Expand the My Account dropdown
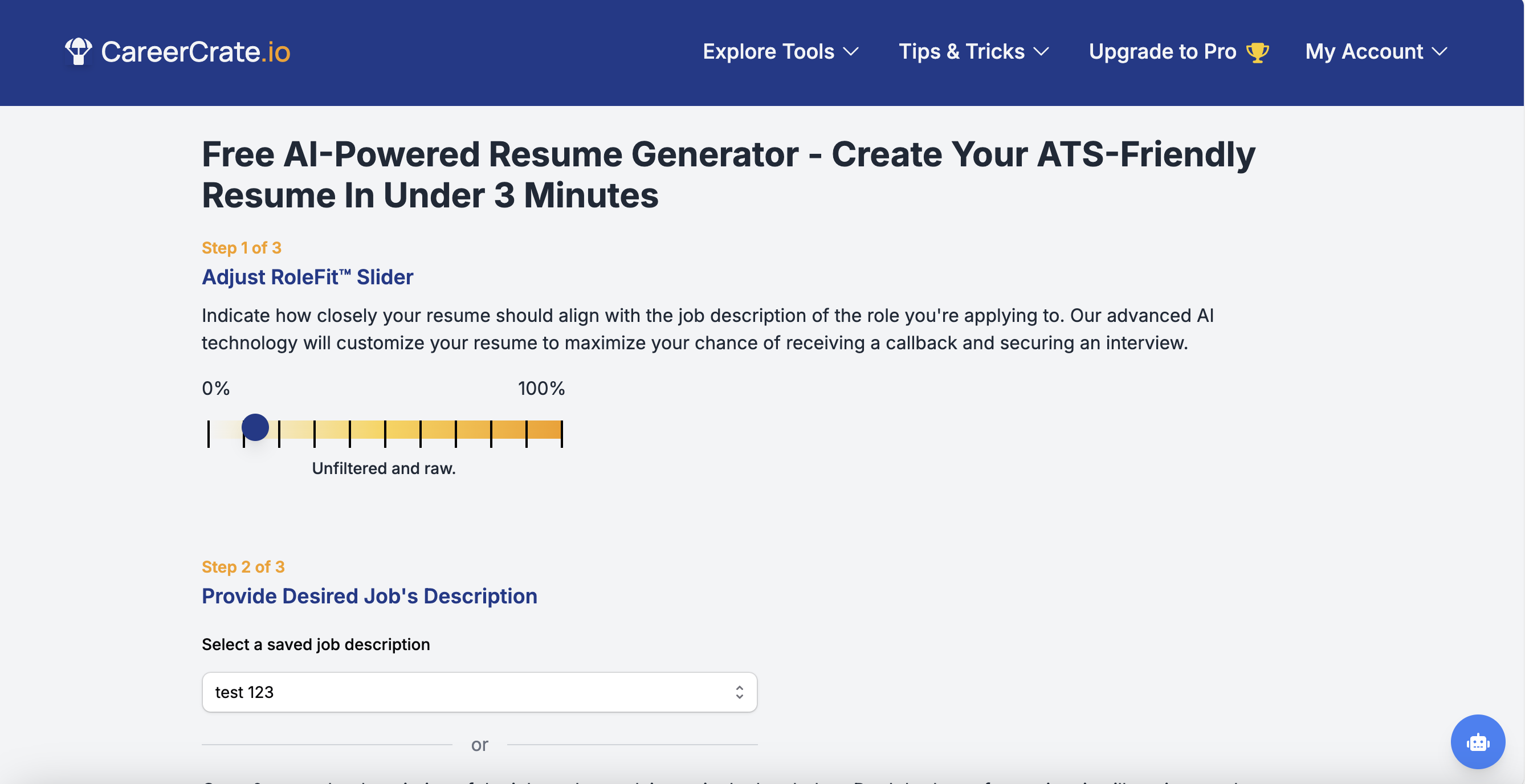The width and height of the screenshot is (1525, 784). (1363, 52)
